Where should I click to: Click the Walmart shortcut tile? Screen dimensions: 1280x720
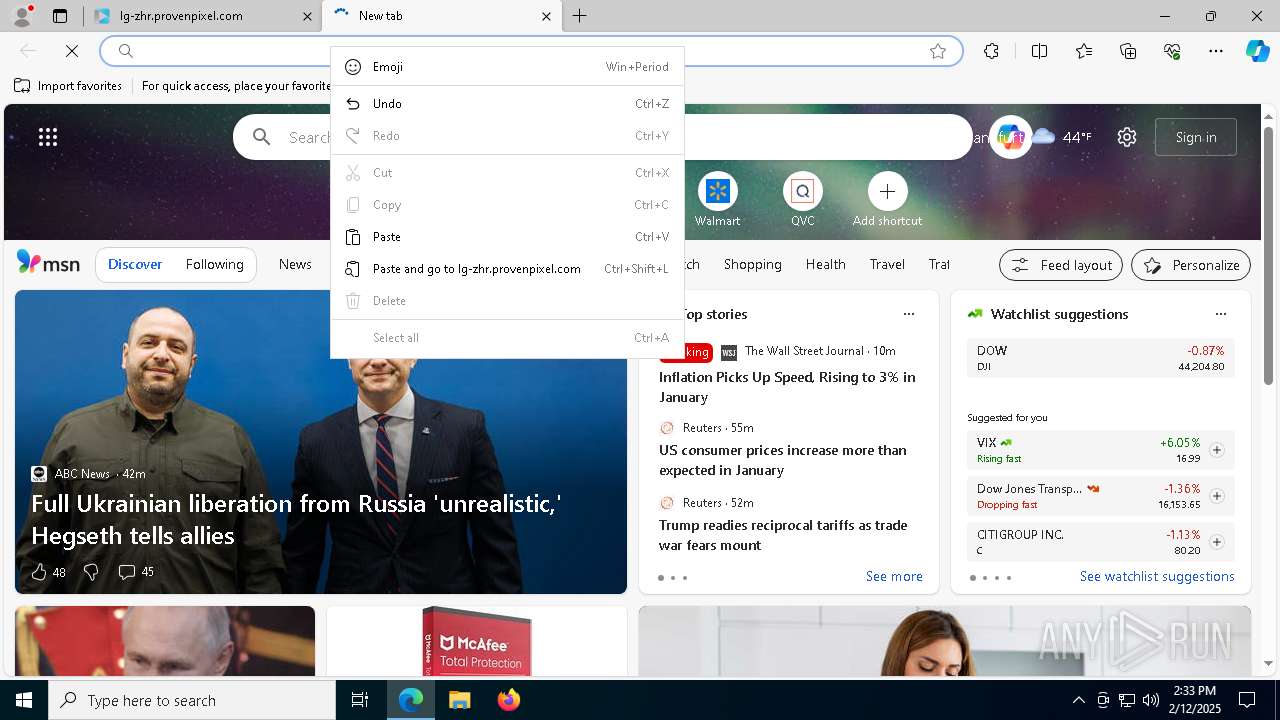click(717, 199)
